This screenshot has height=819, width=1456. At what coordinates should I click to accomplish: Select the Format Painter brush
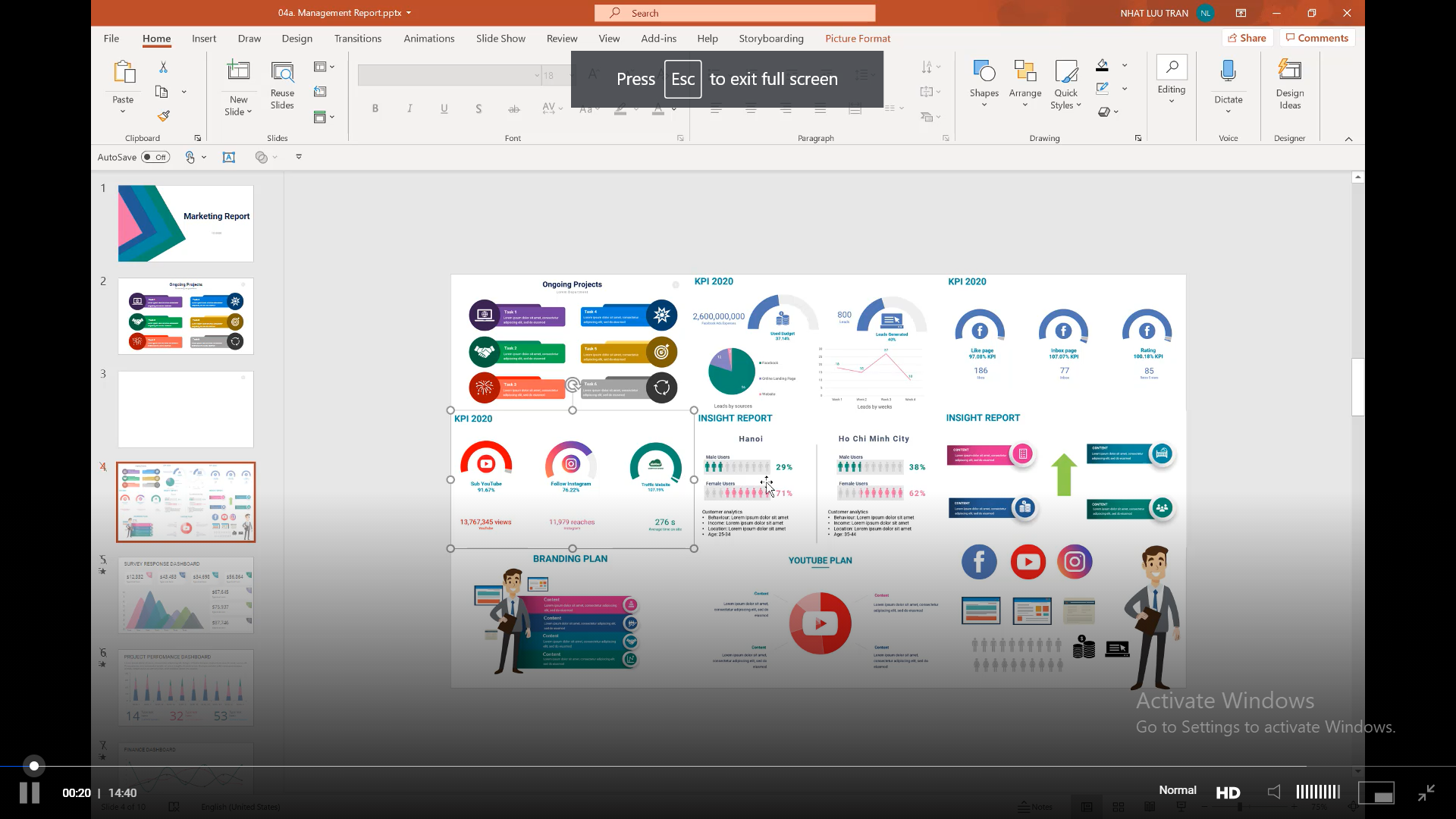(x=163, y=116)
